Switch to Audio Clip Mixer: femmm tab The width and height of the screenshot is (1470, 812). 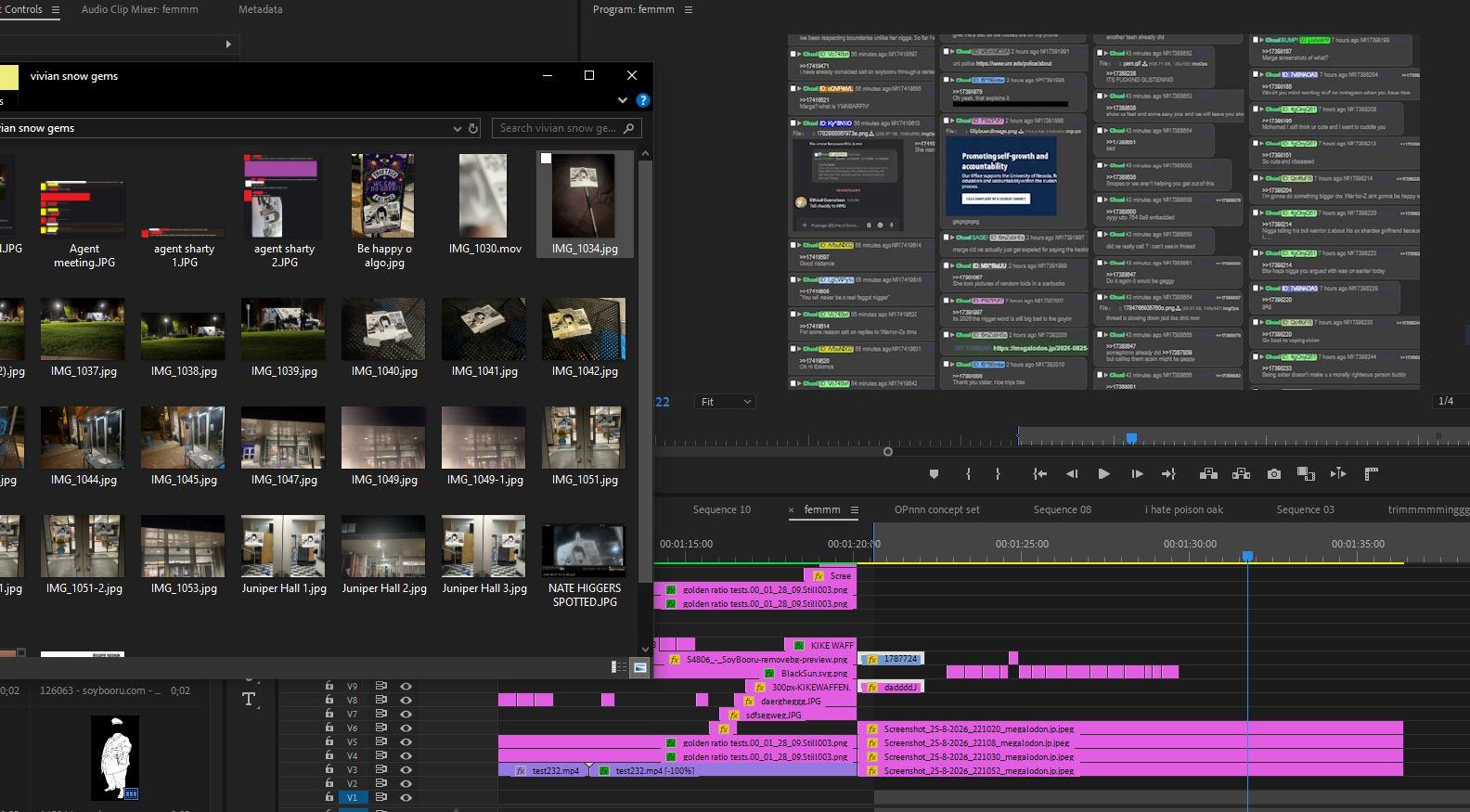click(140, 9)
